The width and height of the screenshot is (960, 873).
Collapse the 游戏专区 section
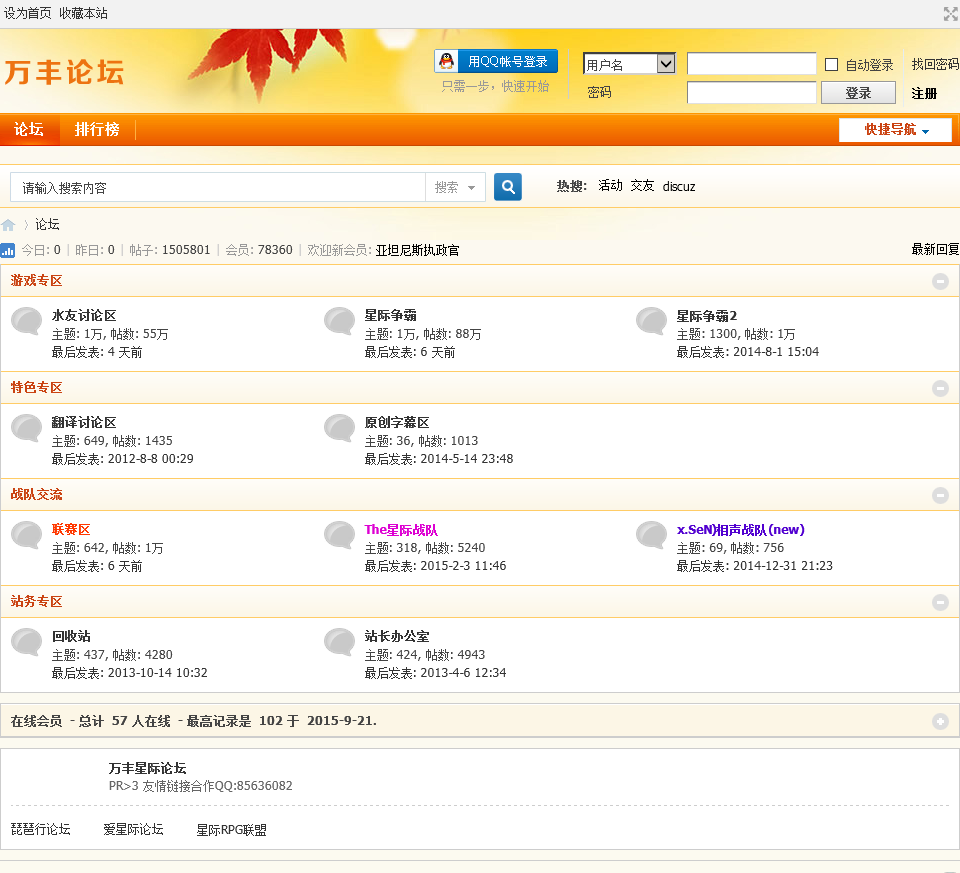pyautogui.click(x=940, y=281)
